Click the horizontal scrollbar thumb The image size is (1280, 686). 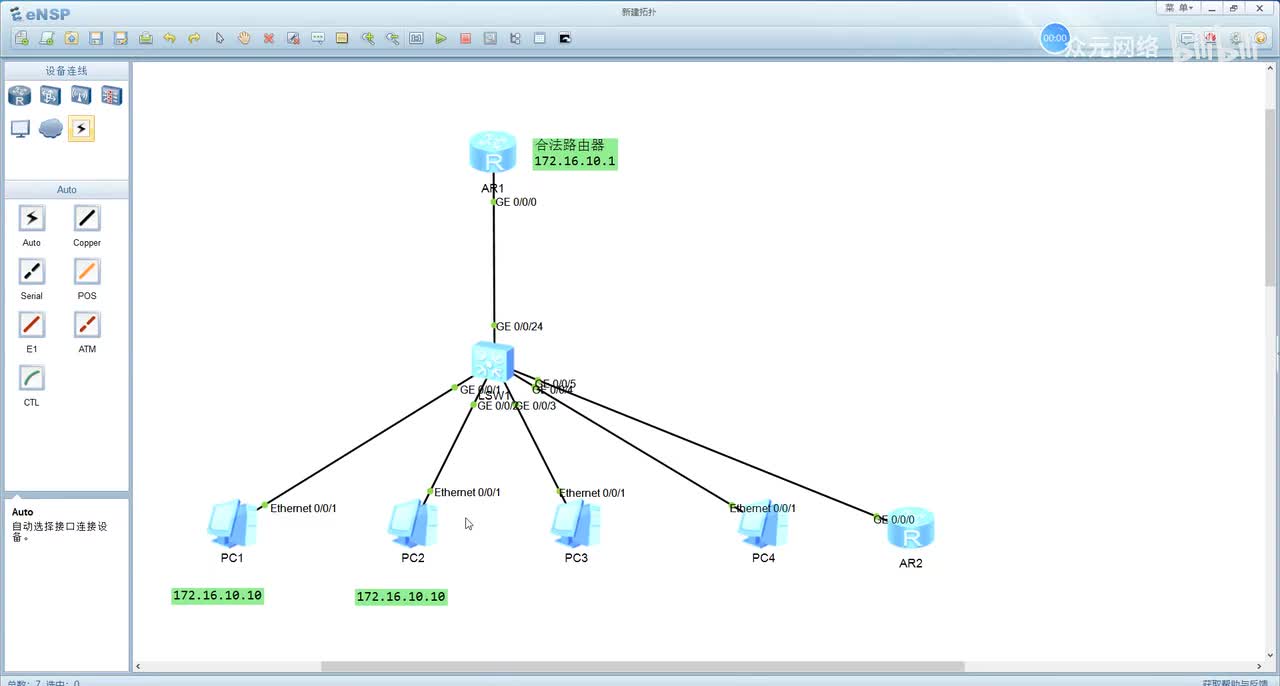click(x=642, y=666)
